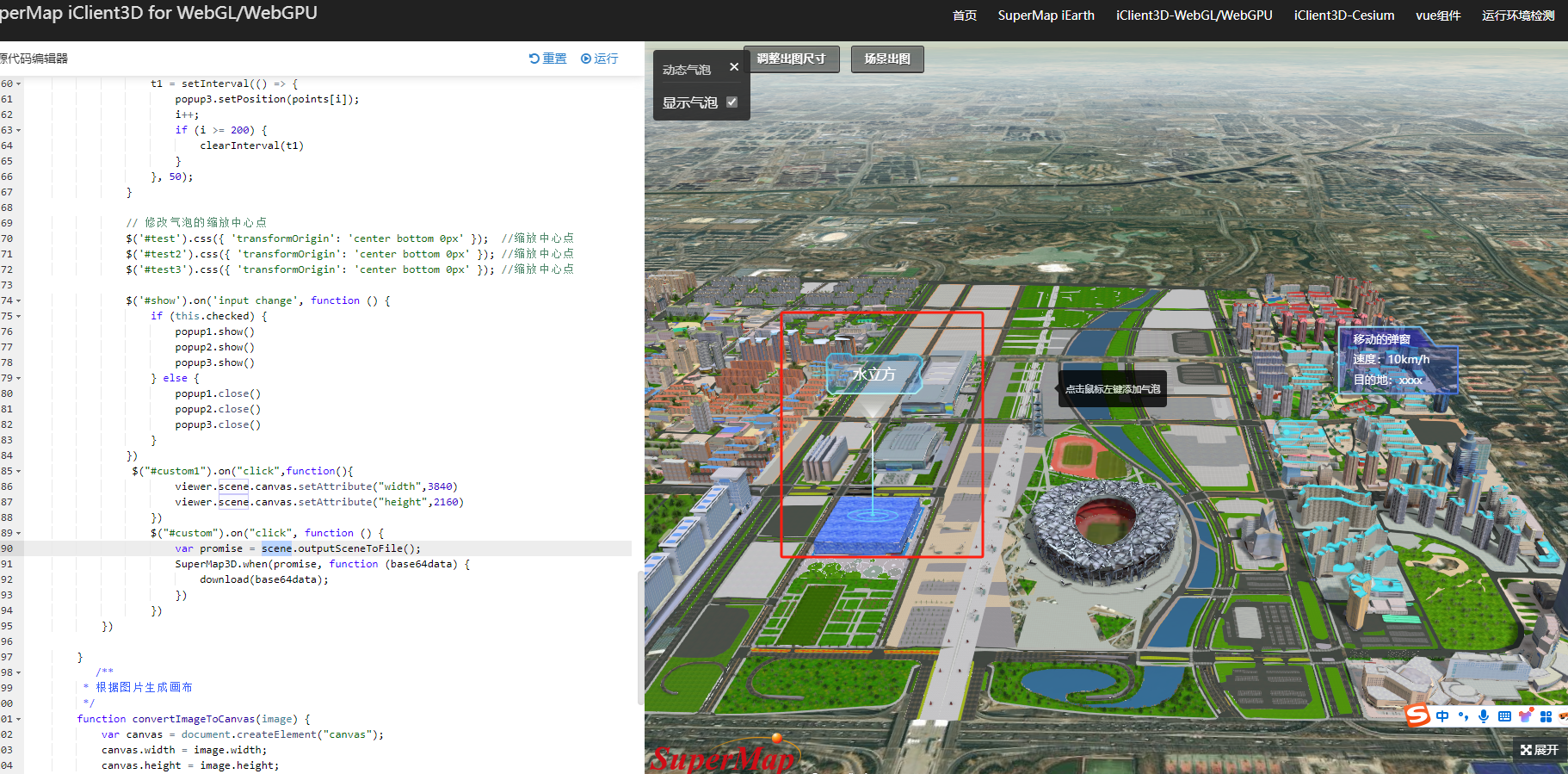Click 'SuperMap3D.when(promise' code line
1568x774 pixels.
[323, 564]
